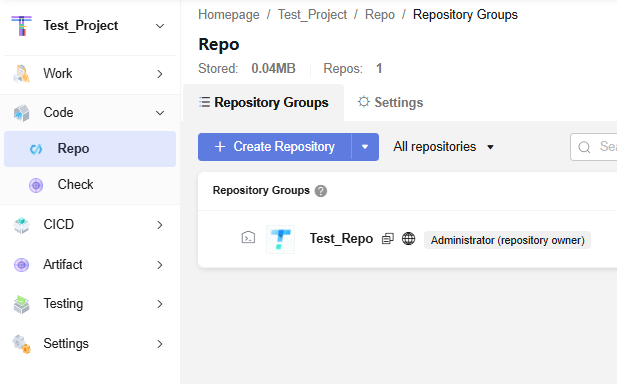Collapse the Code section chevron
This screenshot has height=384, width=617.
click(160, 113)
